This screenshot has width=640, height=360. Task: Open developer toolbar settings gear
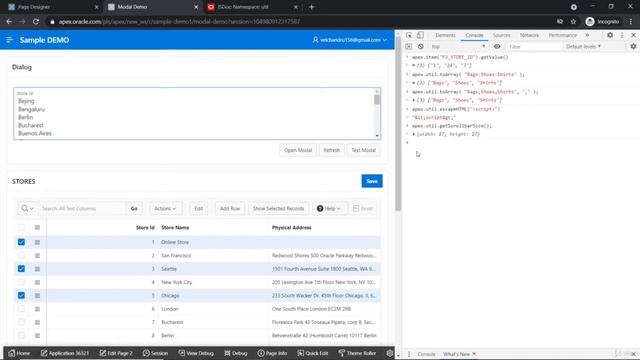(390, 353)
